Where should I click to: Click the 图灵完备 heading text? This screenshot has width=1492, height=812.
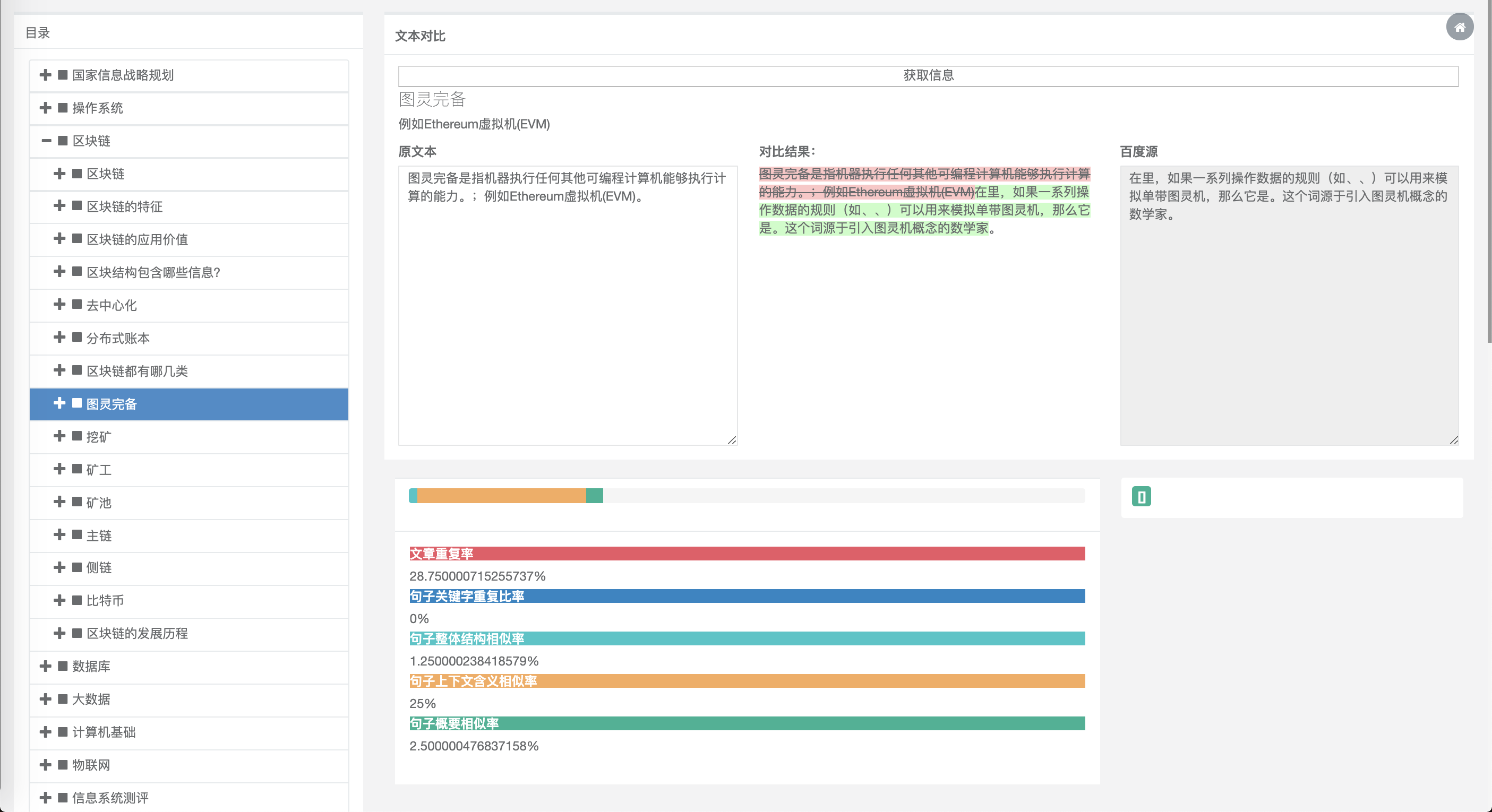[x=432, y=99]
